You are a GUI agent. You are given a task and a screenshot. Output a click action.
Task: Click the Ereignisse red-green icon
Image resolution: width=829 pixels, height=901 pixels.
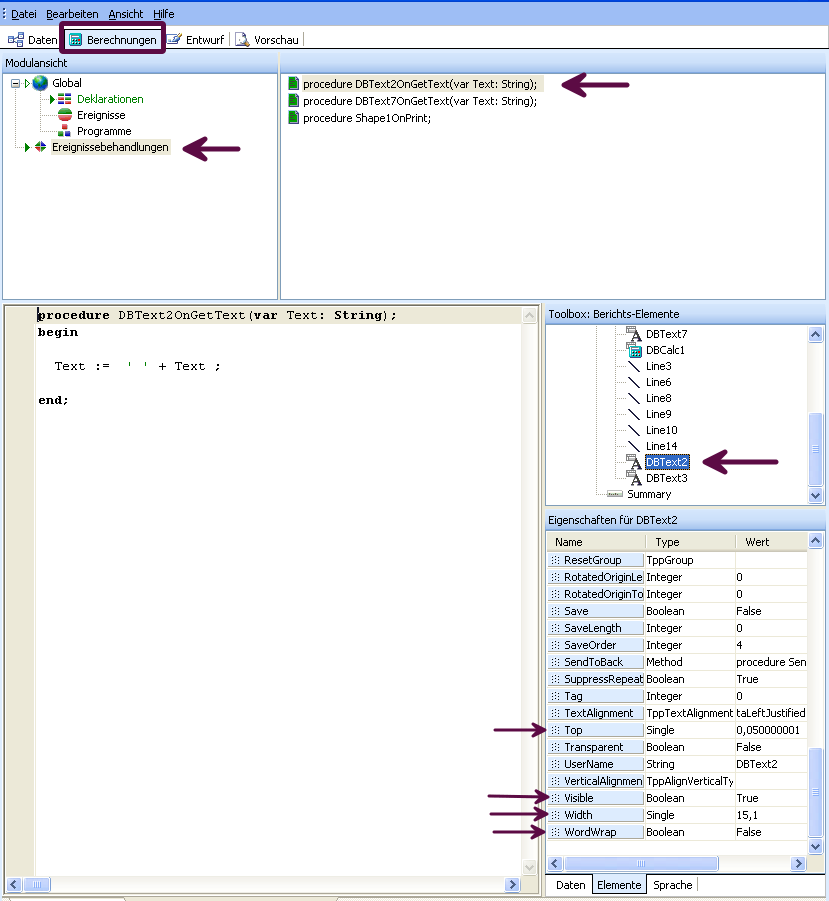point(65,115)
